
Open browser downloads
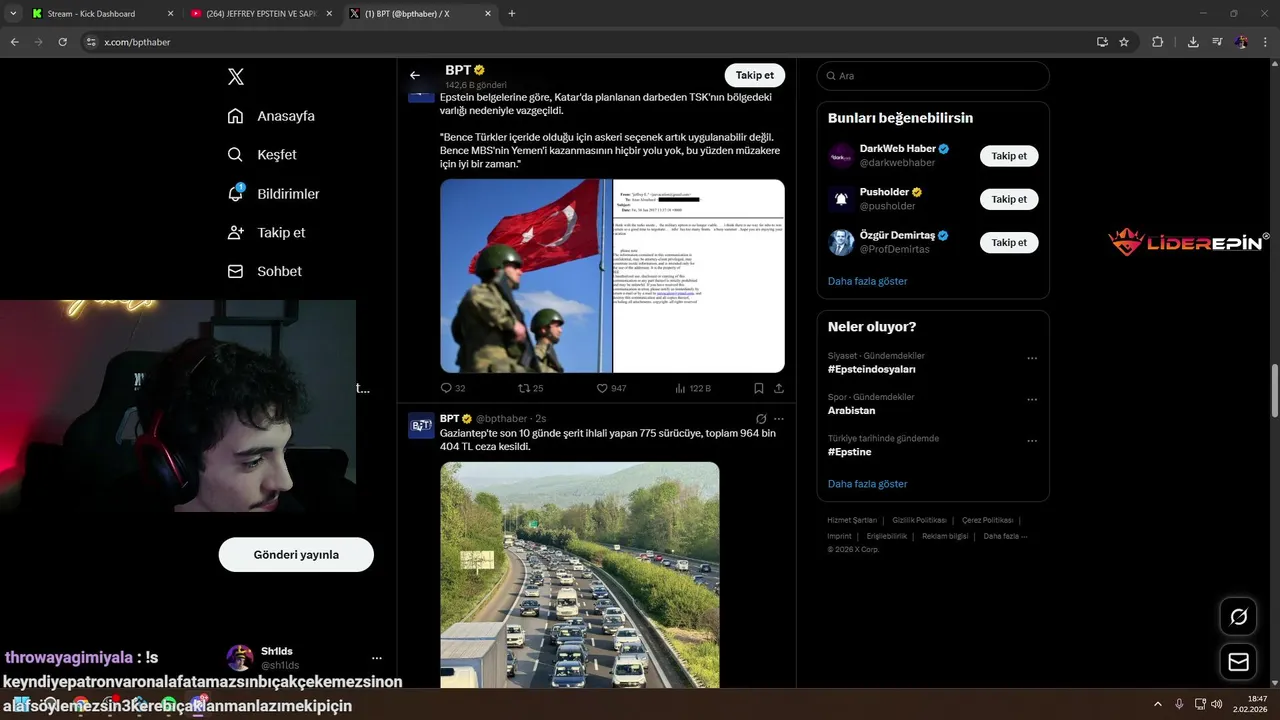tap(1193, 42)
